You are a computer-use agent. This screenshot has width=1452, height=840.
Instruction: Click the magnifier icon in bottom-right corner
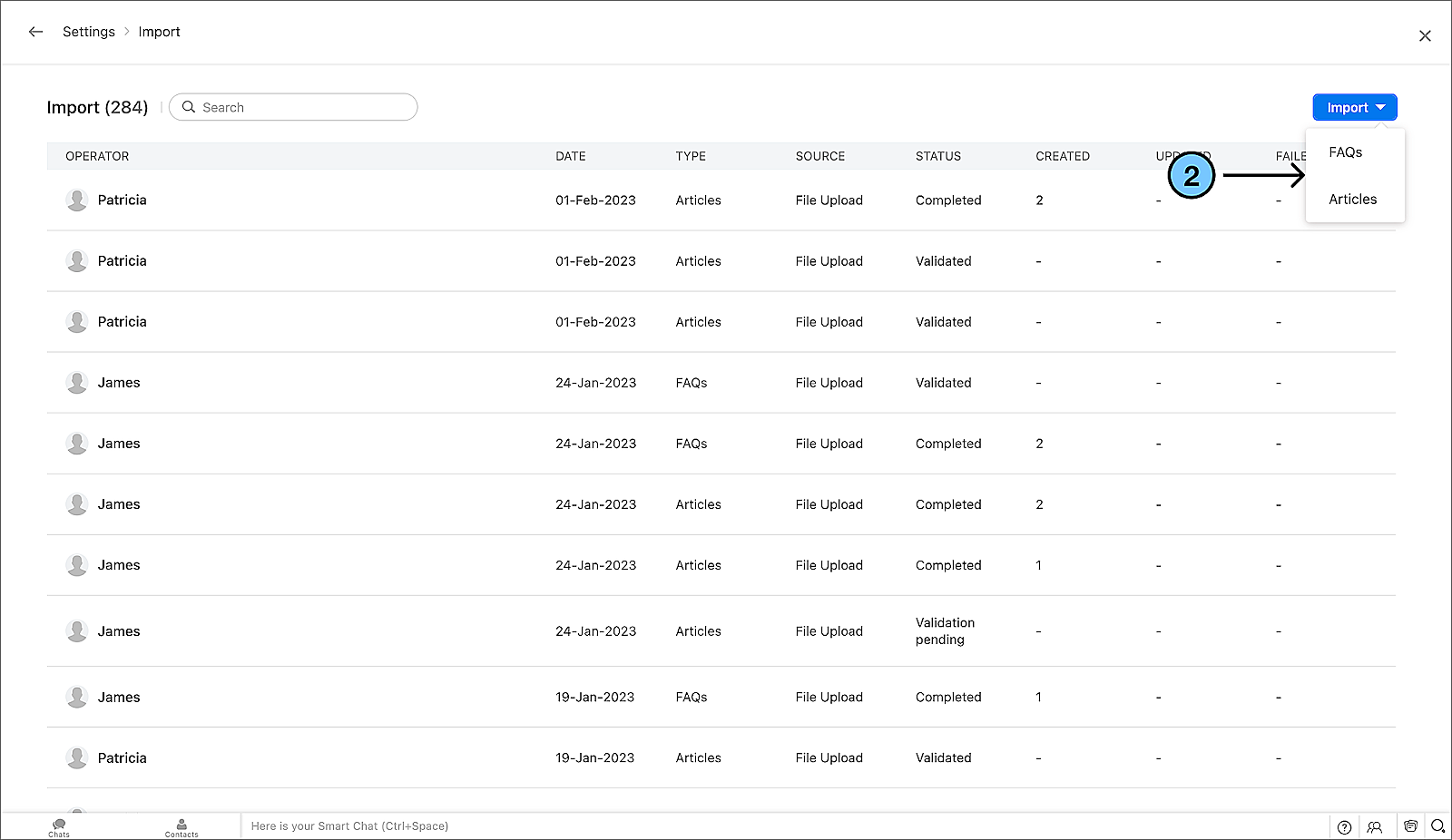coord(1437,825)
